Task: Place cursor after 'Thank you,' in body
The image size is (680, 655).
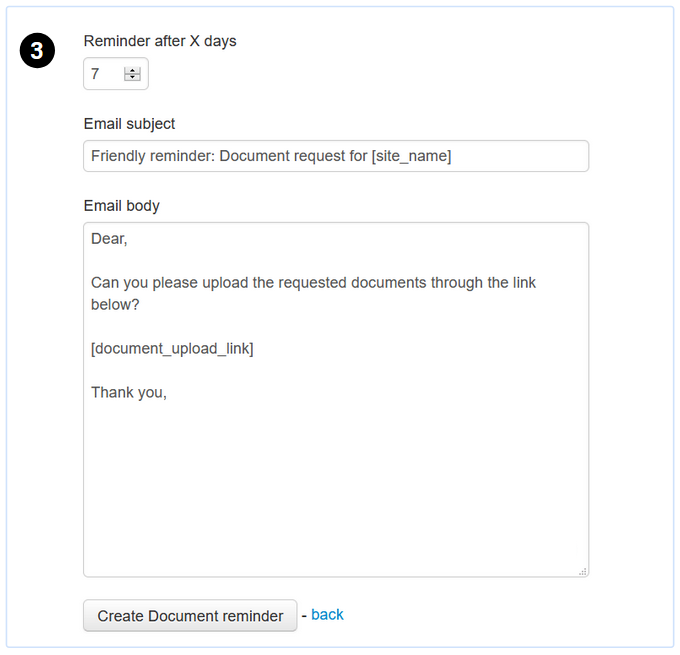Action: coord(168,393)
